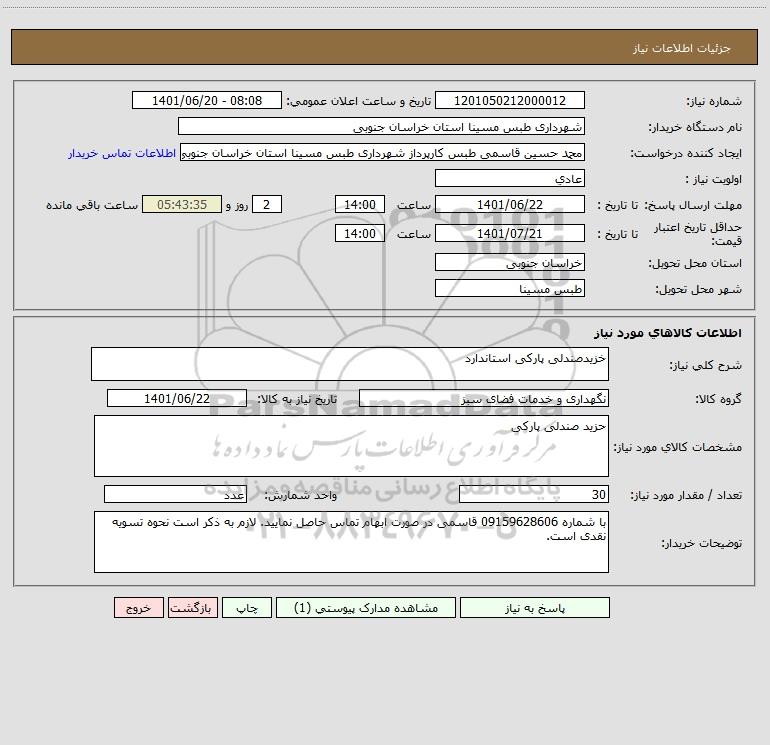Viewport: 770px width, 745px height.
Task: Click the اطلاعات کالاهای مورد نیاز section heading
Action: coord(668,333)
